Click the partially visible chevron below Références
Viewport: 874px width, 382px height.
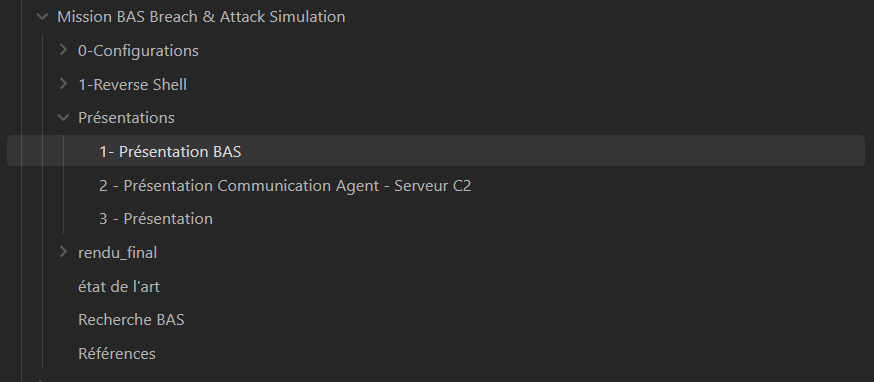click(x=42, y=380)
